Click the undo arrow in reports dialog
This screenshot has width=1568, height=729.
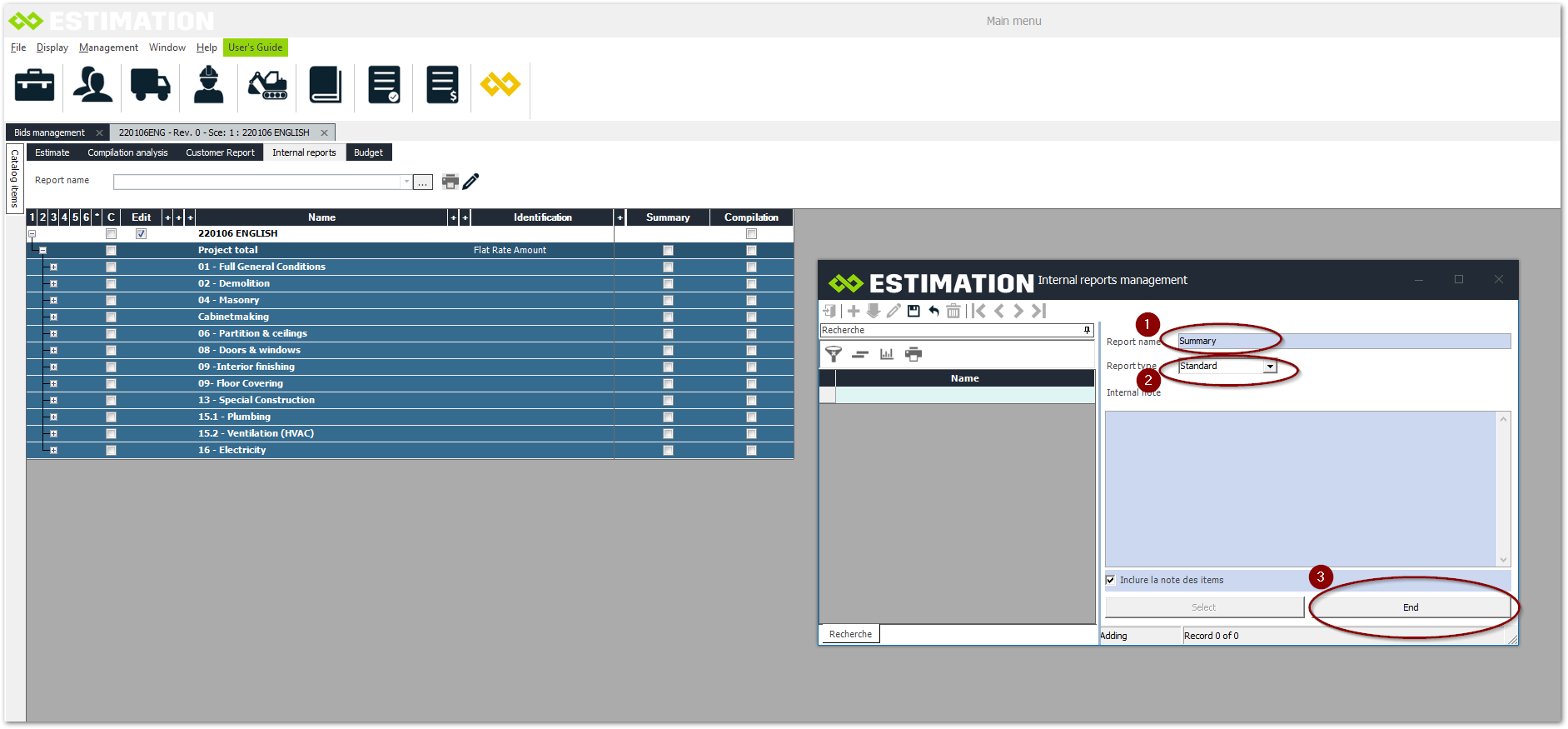(933, 311)
